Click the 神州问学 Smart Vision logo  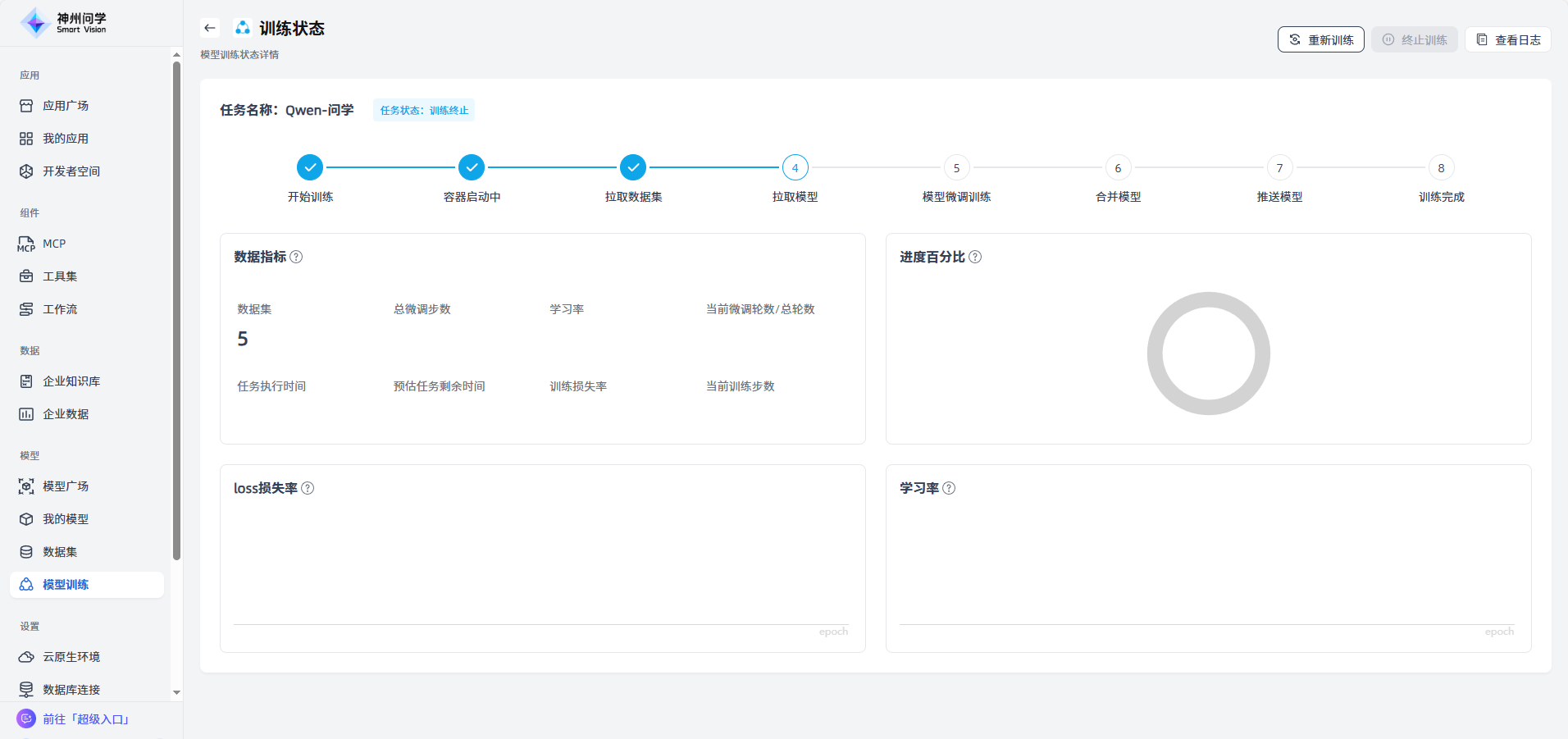[64, 23]
